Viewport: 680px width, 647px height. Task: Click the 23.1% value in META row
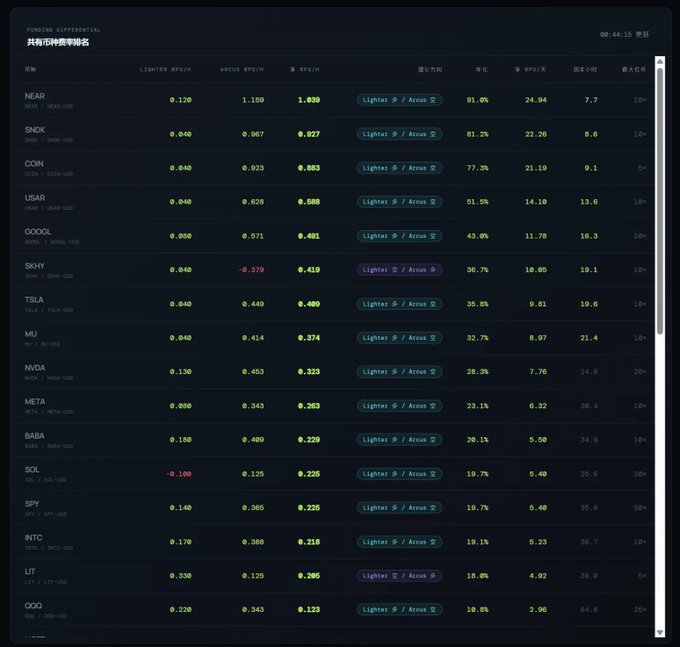click(477, 406)
